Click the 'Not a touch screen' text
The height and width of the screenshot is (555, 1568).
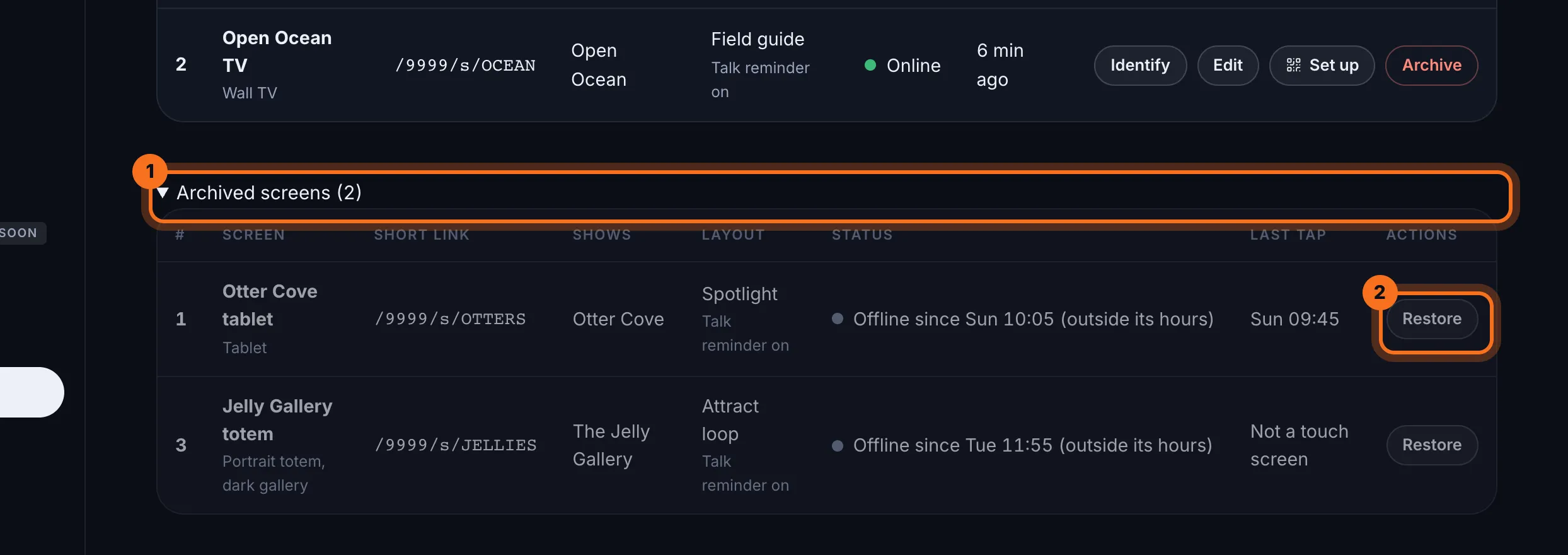coord(1300,445)
